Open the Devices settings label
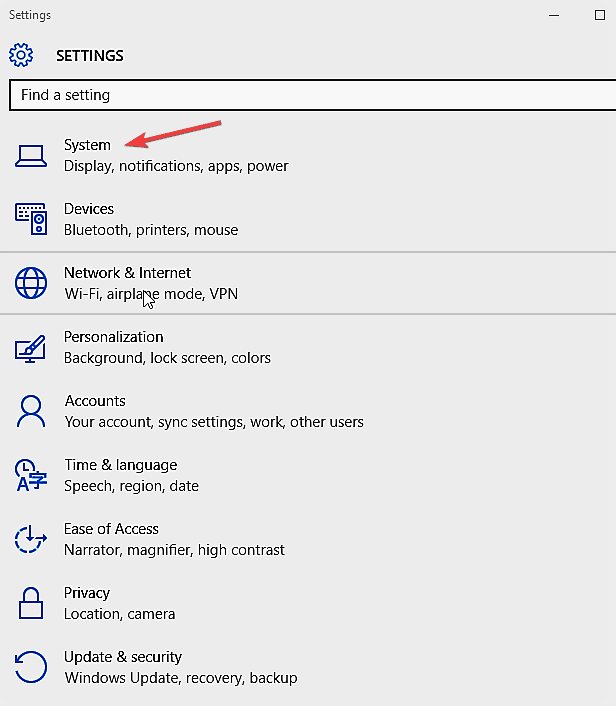 click(x=89, y=209)
